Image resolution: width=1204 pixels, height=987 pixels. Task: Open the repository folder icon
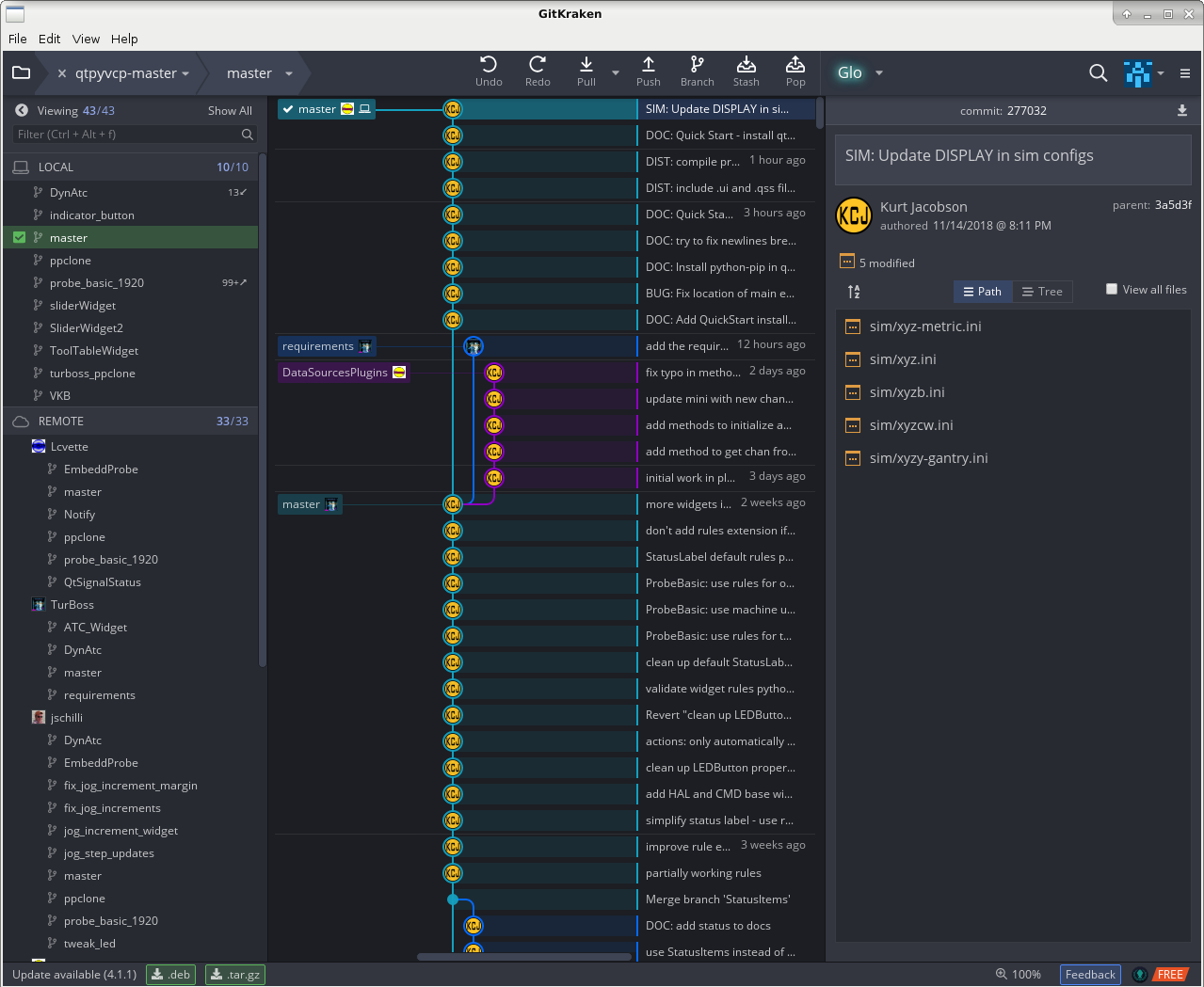click(22, 72)
